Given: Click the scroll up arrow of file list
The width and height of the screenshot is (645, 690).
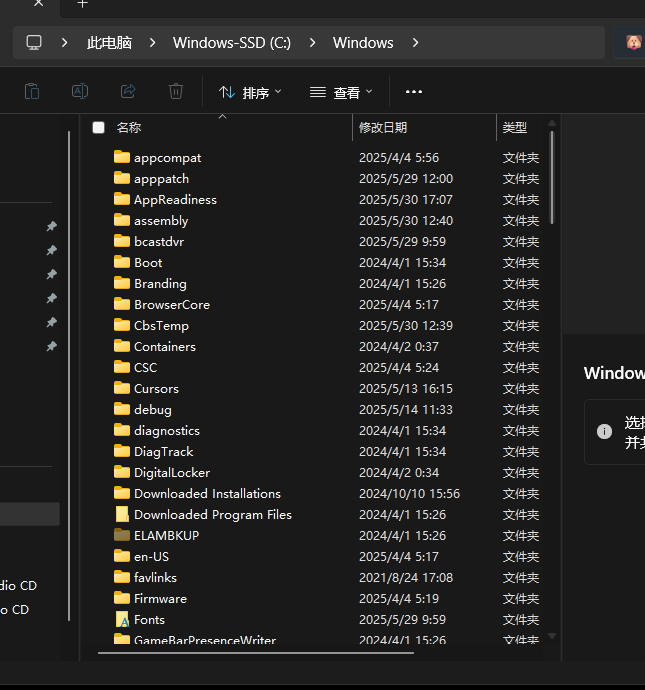Looking at the screenshot, I should [552, 123].
